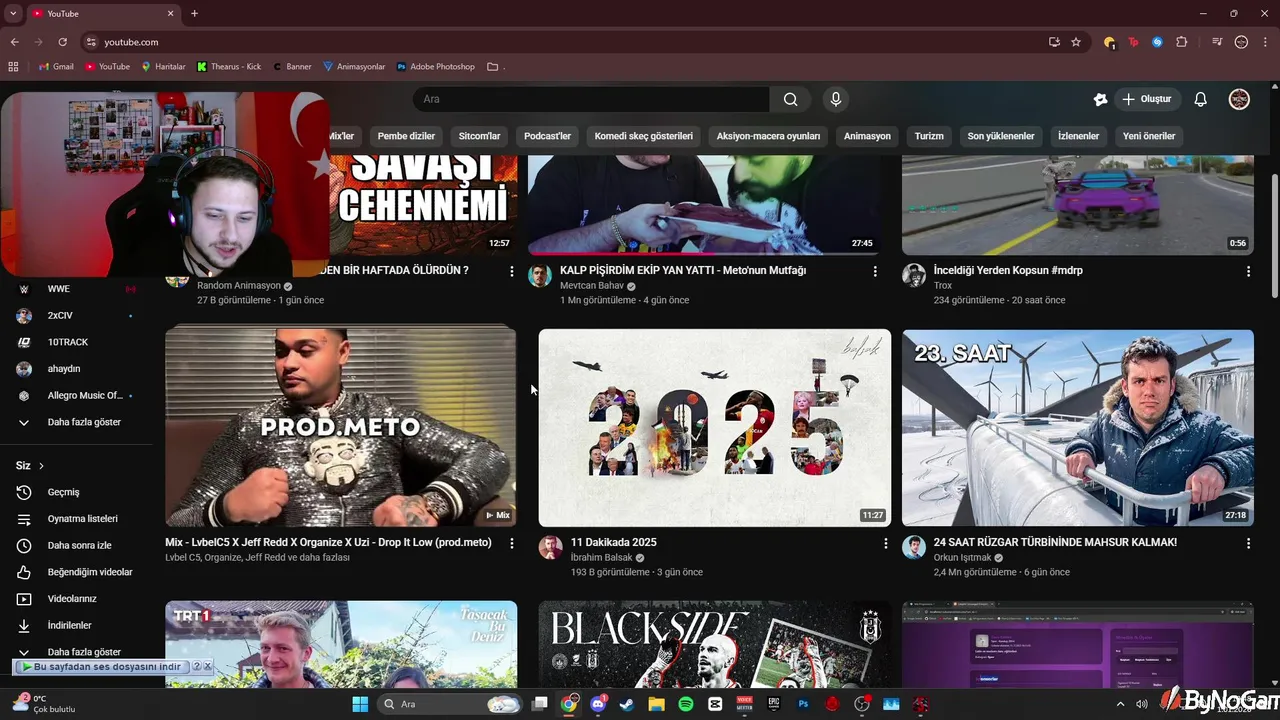Open Steam from the taskbar

[627, 704]
